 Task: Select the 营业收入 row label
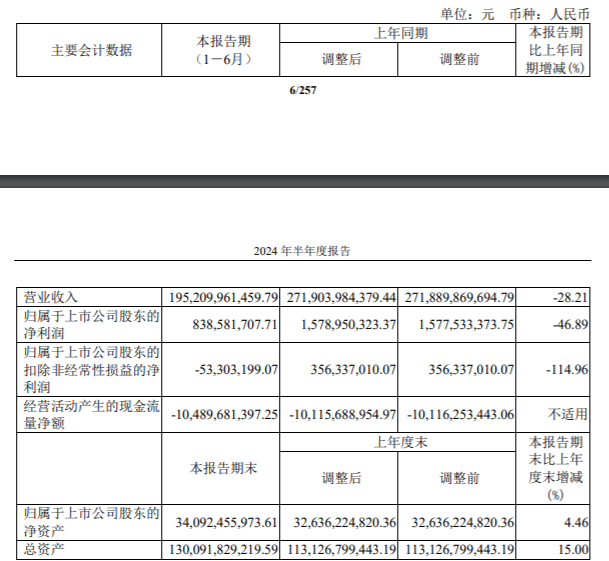pyautogui.click(x=50, y=297)
